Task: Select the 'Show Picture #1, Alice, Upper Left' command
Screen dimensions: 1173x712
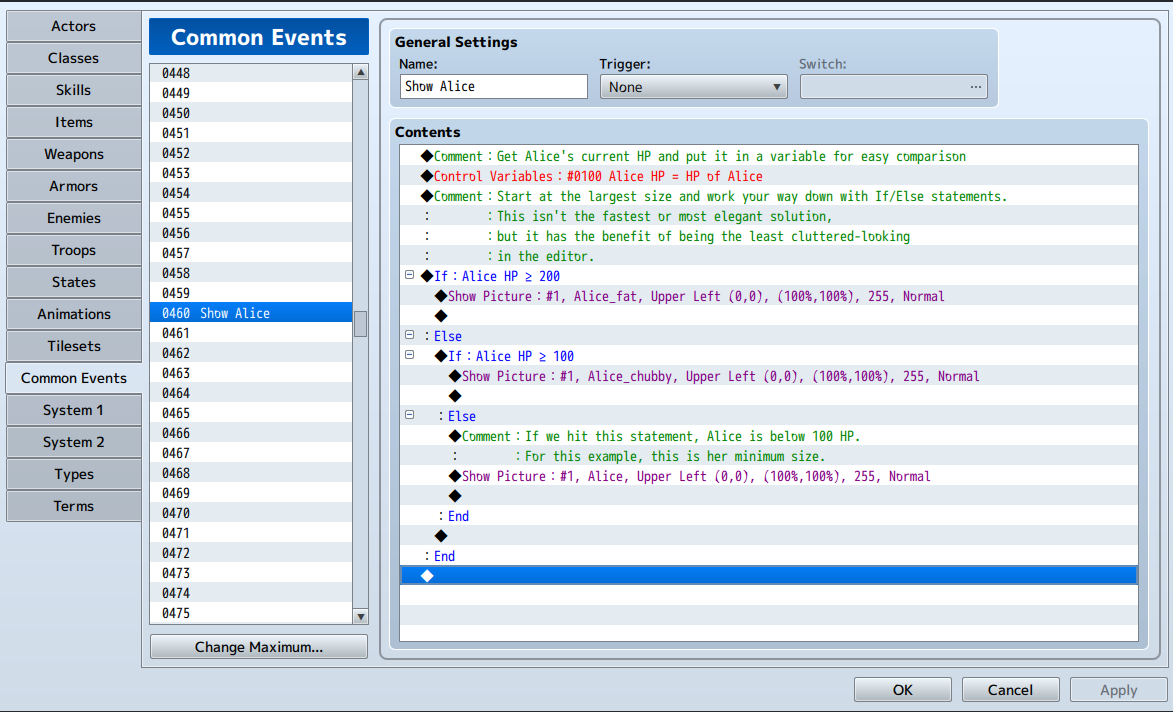Action: coord(769,476)
